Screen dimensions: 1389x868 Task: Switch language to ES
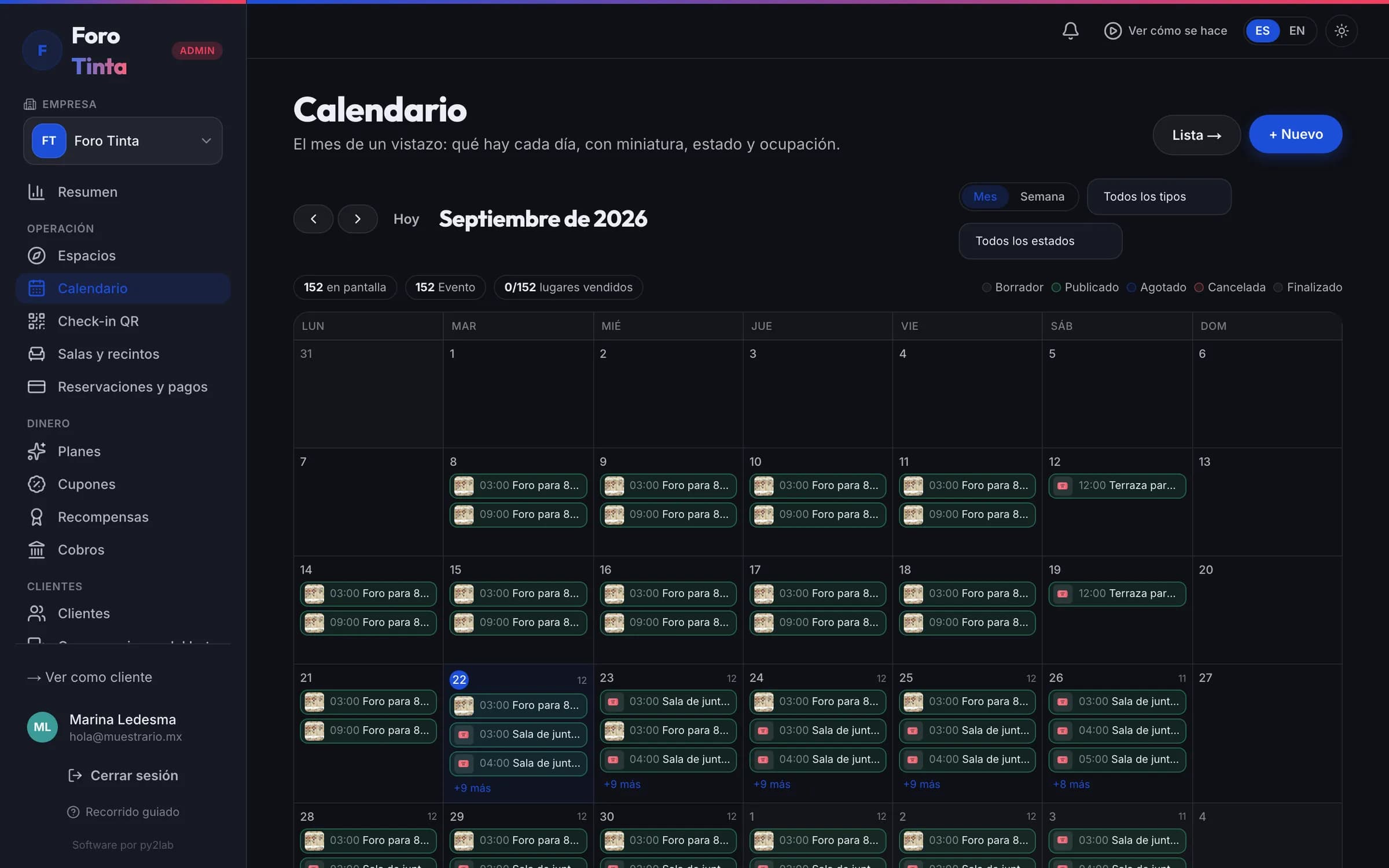(x=1262, y=31)
